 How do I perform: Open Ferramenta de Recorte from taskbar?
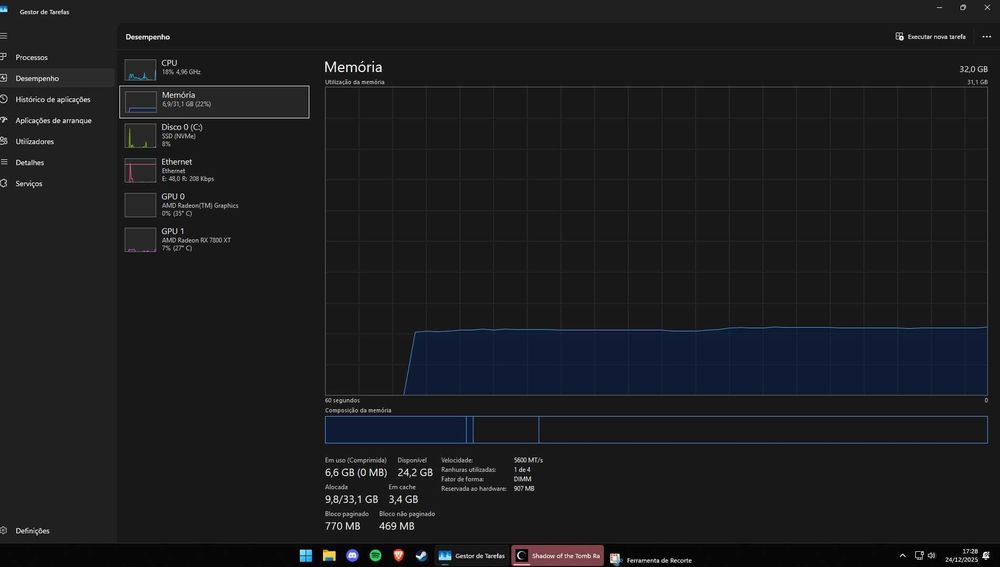tap(651, 559)
